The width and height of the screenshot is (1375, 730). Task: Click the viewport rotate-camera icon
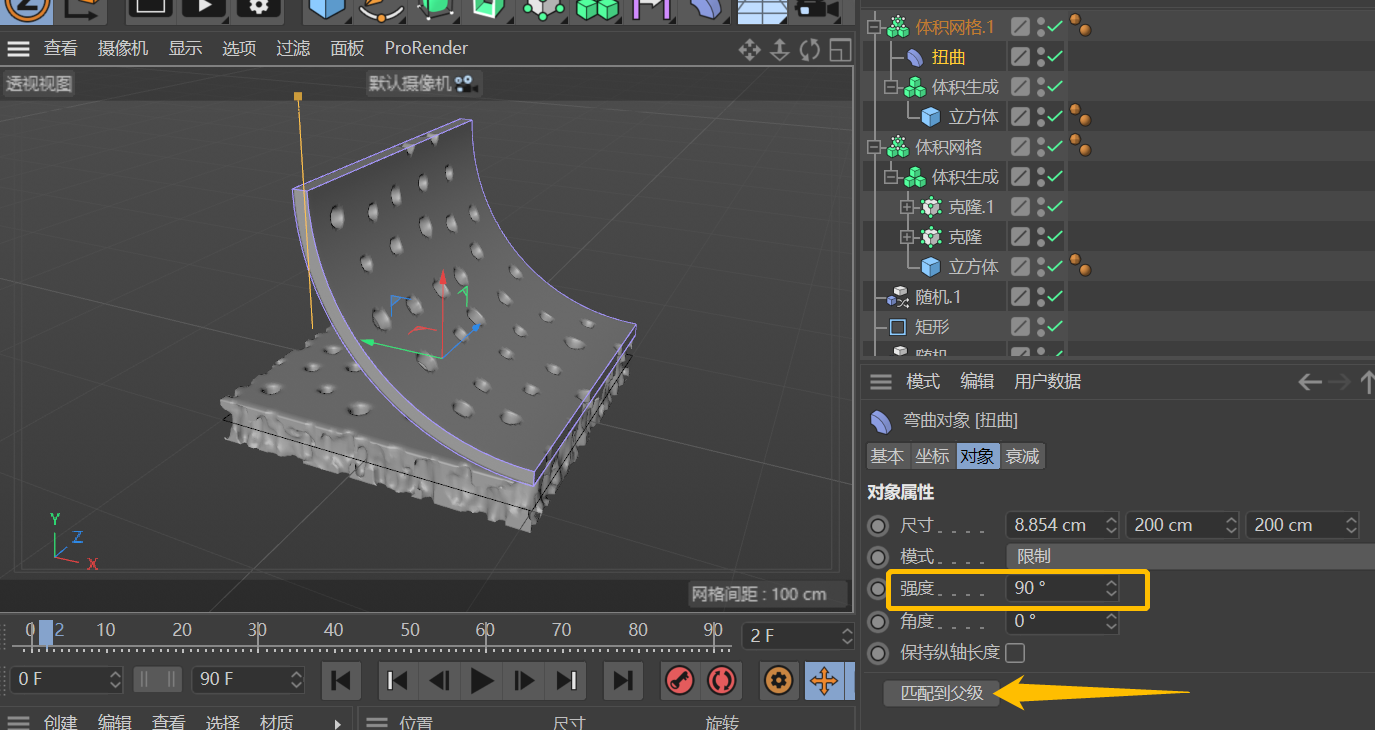[810, 49]
